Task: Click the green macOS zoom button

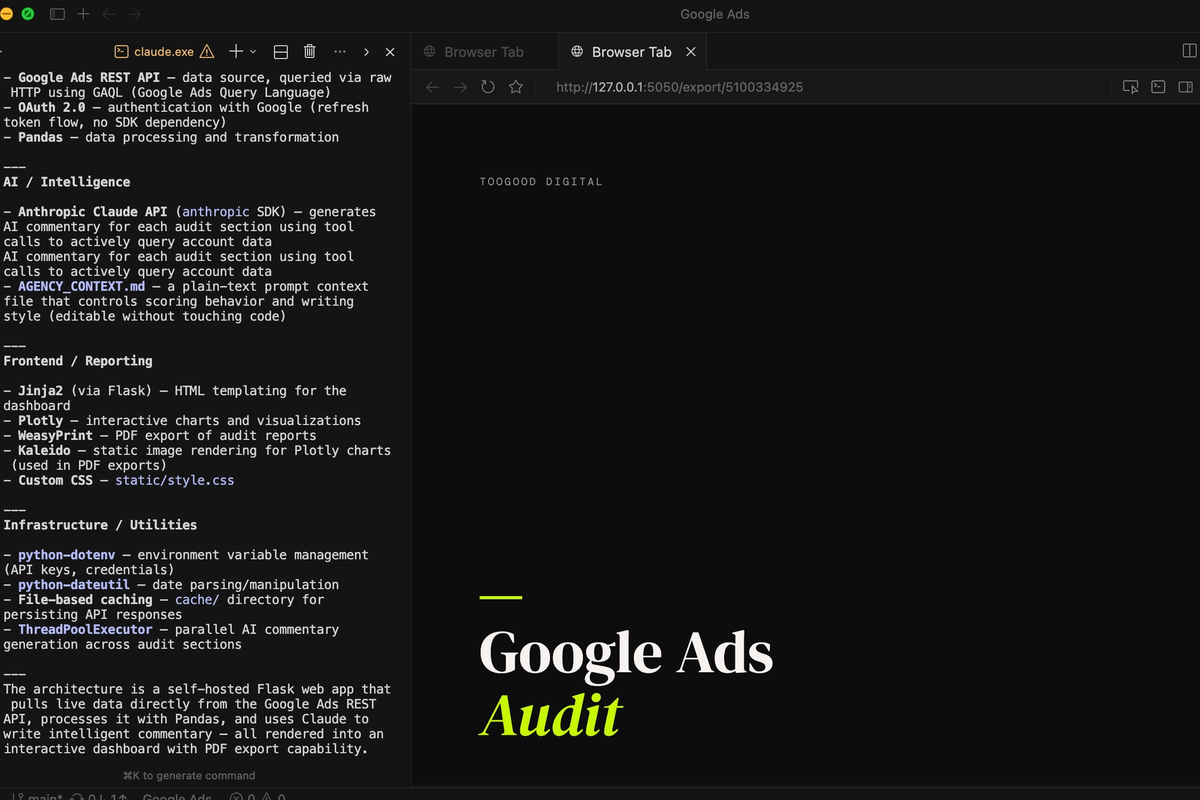Action: point(28,14)
